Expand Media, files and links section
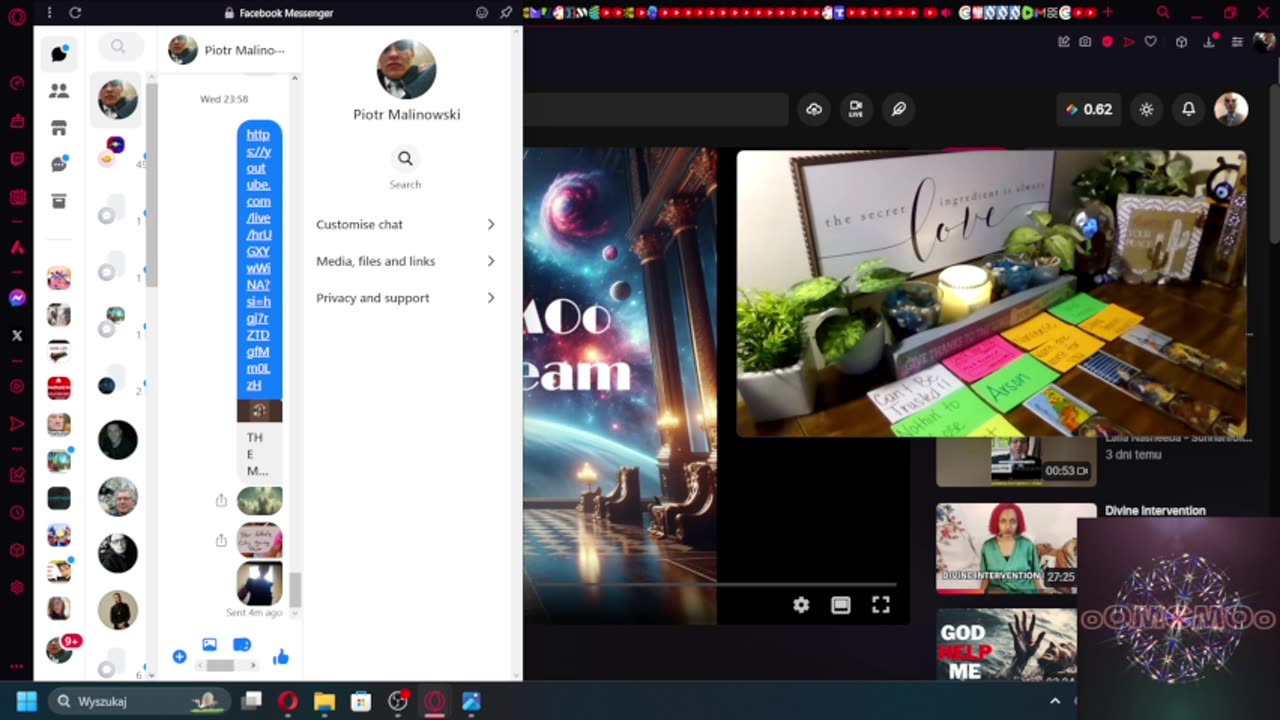Screen dimensions: 1280x720 405,261
